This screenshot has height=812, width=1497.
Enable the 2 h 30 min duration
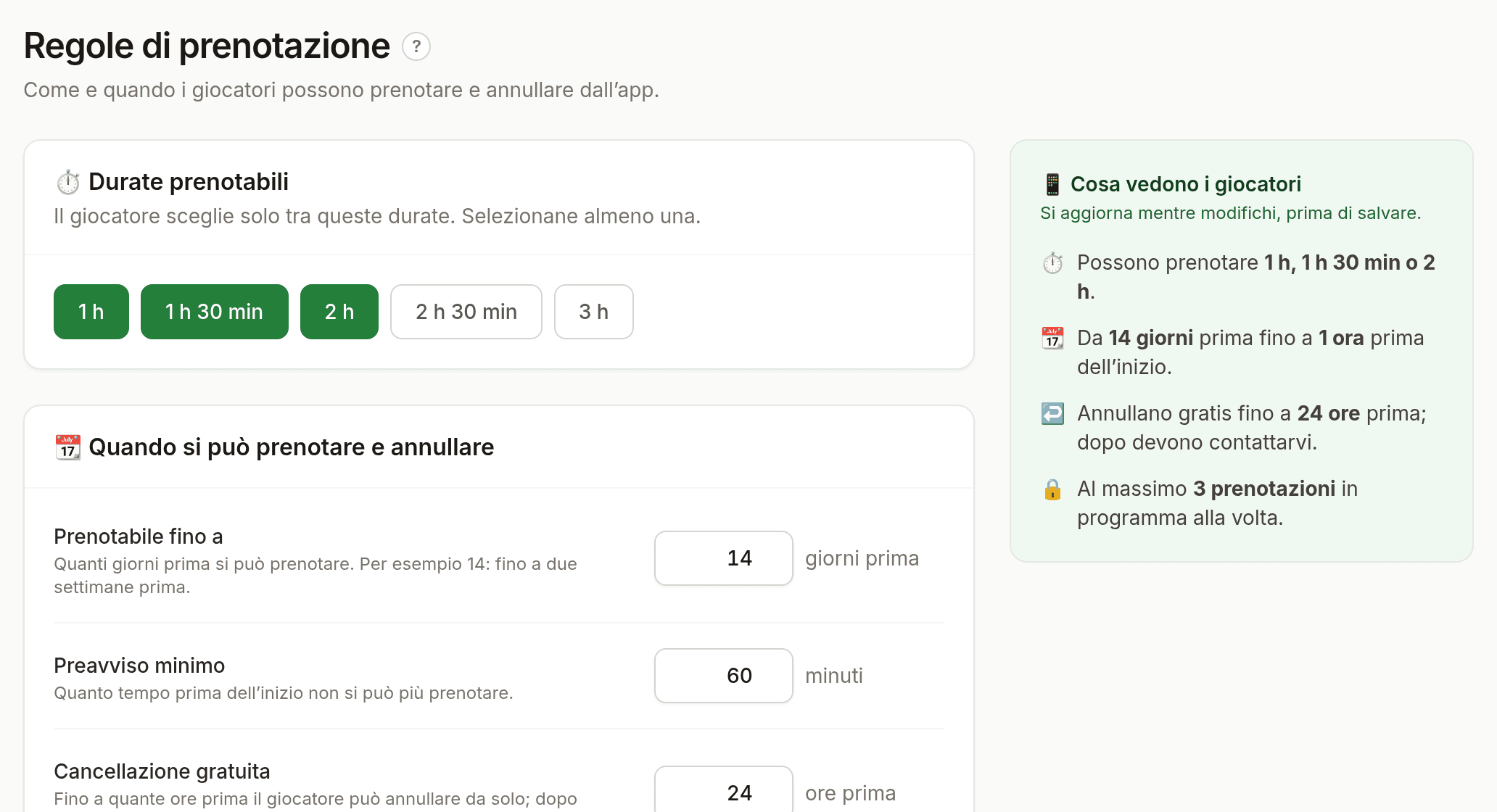pos(466,312)
